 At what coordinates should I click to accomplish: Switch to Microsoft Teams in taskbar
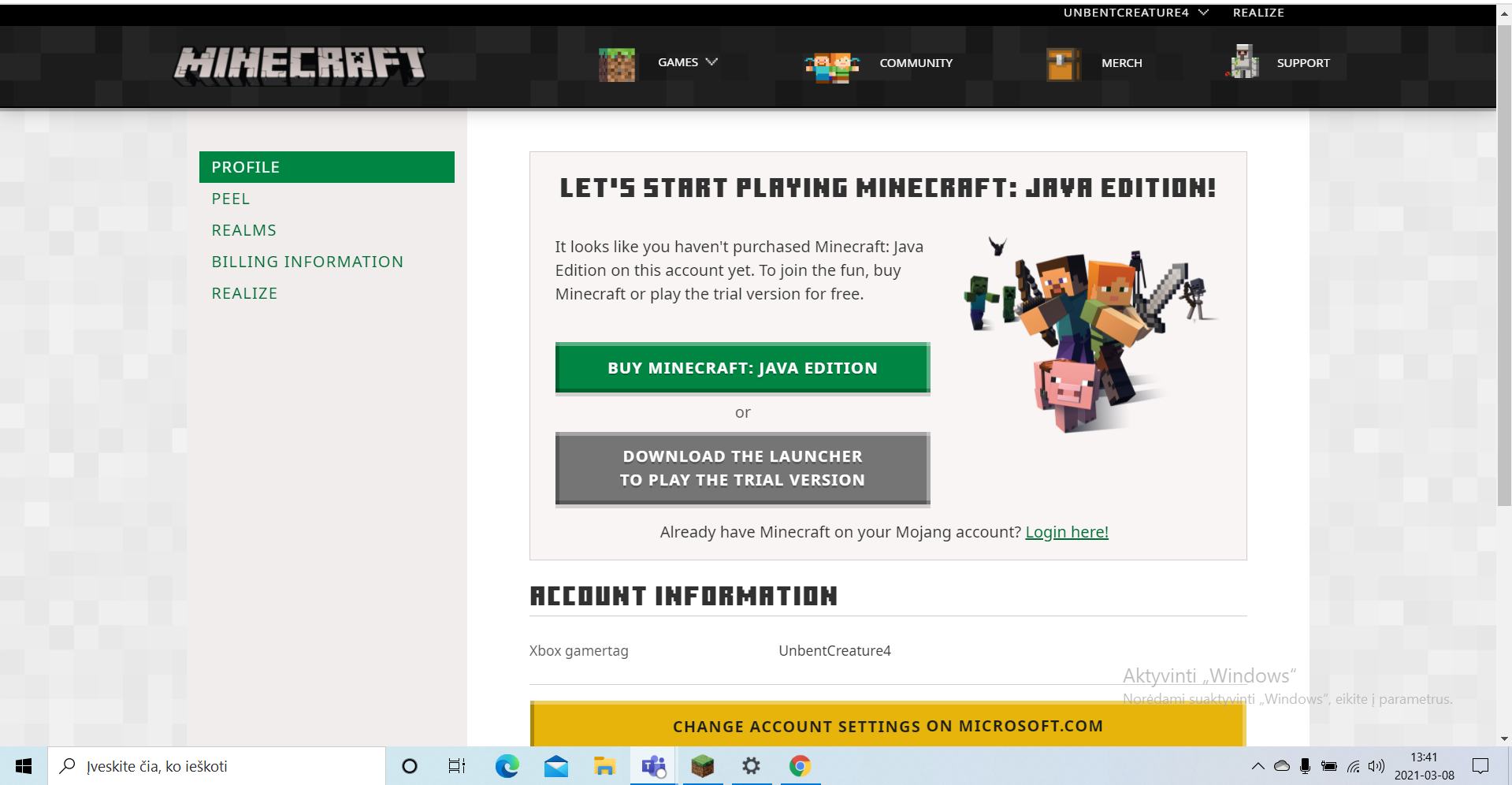[654, 766]
